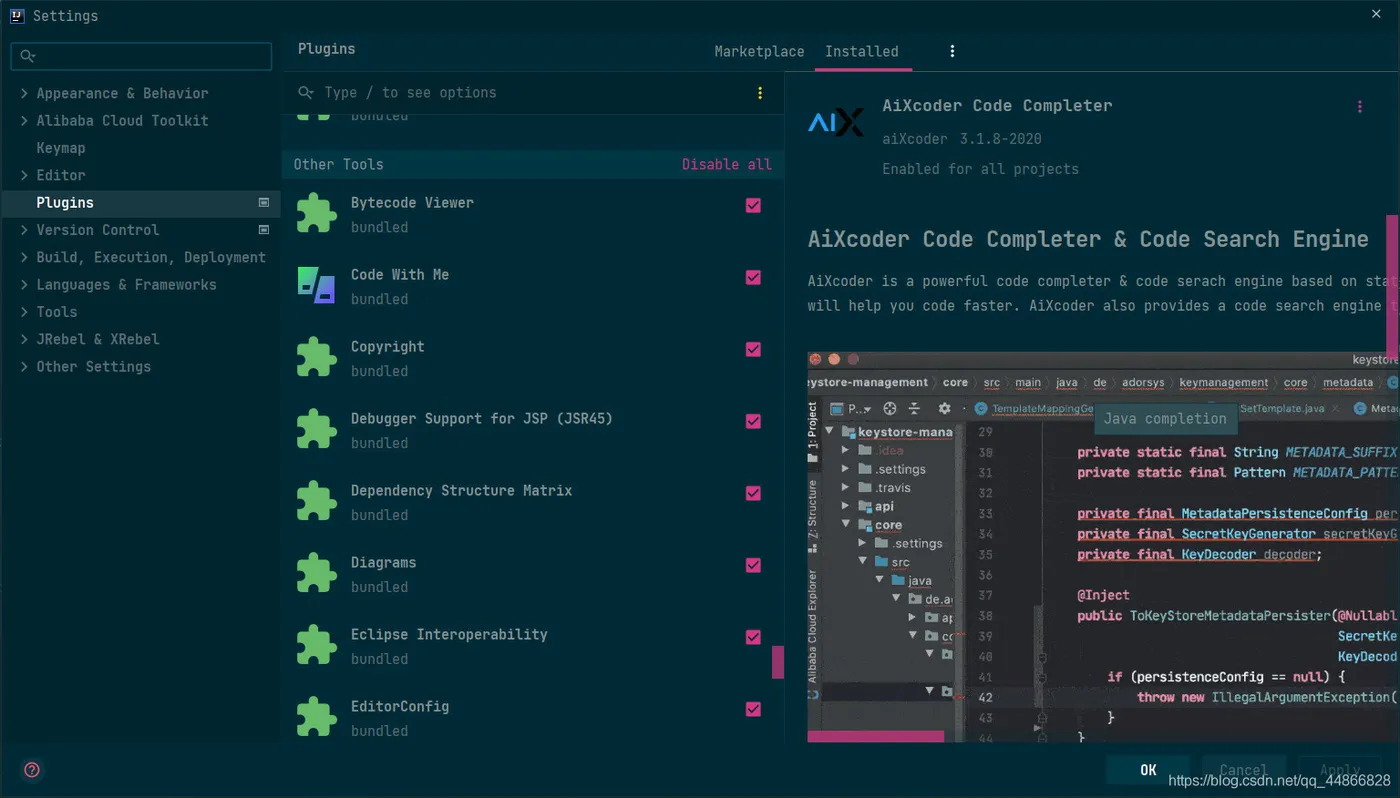Switch to the Marketplace tab

[x=759, y=51]
